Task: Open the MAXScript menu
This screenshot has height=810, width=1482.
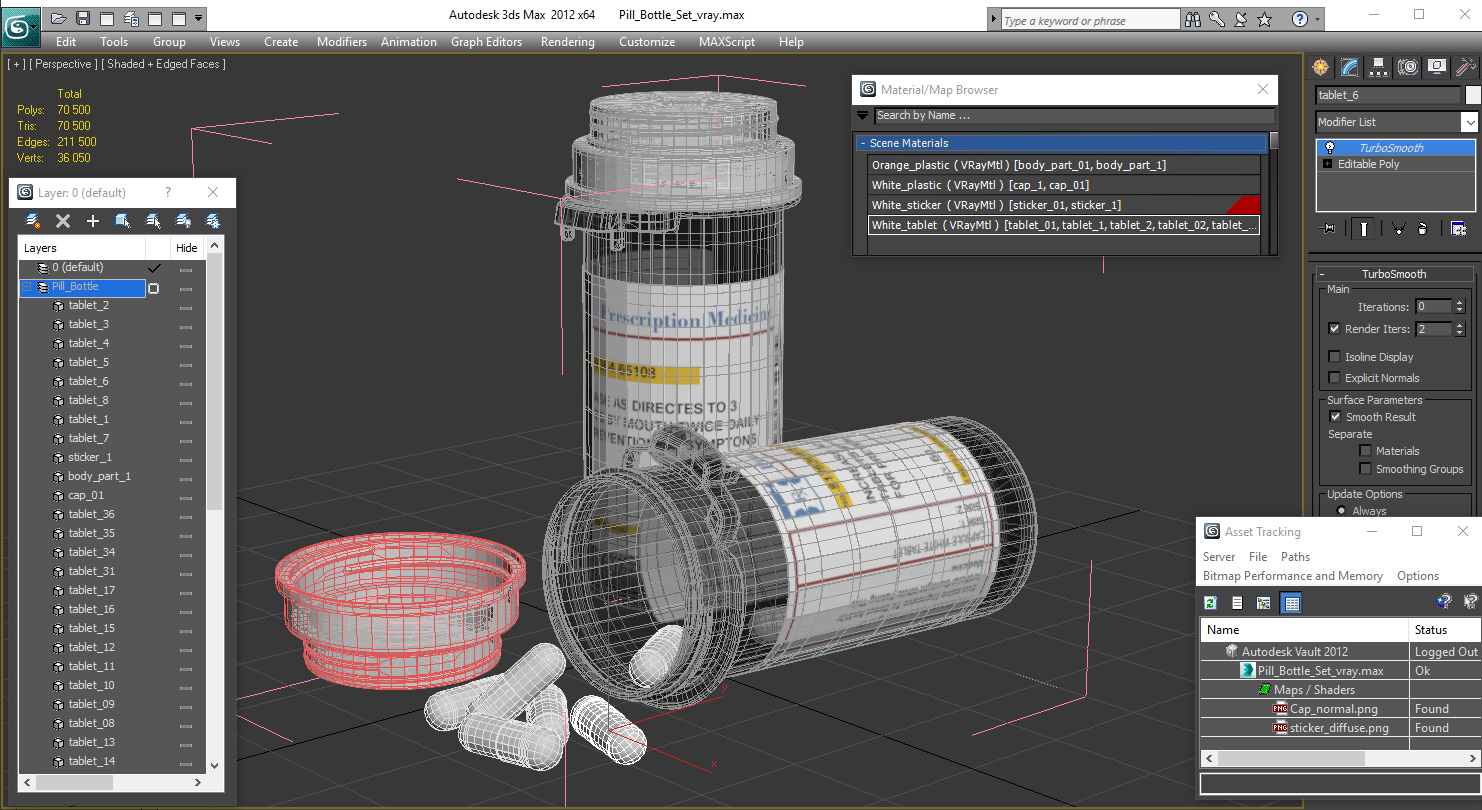Action: pos(728,42)
